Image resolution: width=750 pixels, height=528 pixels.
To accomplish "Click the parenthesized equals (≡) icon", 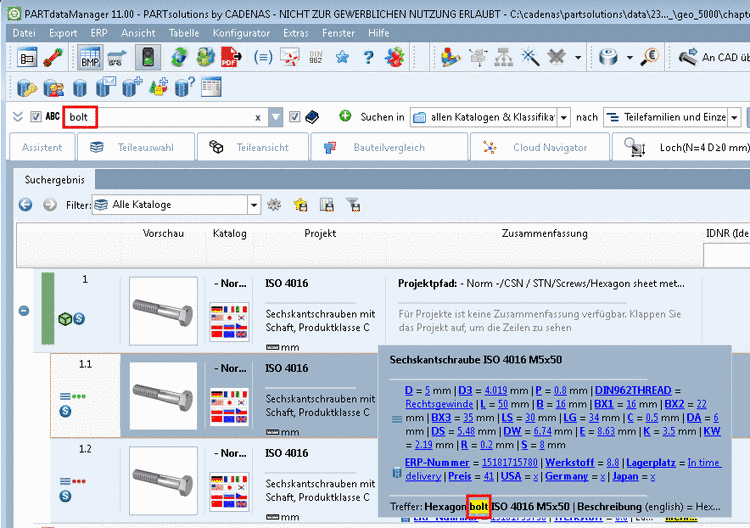I will tap(263, 57).
